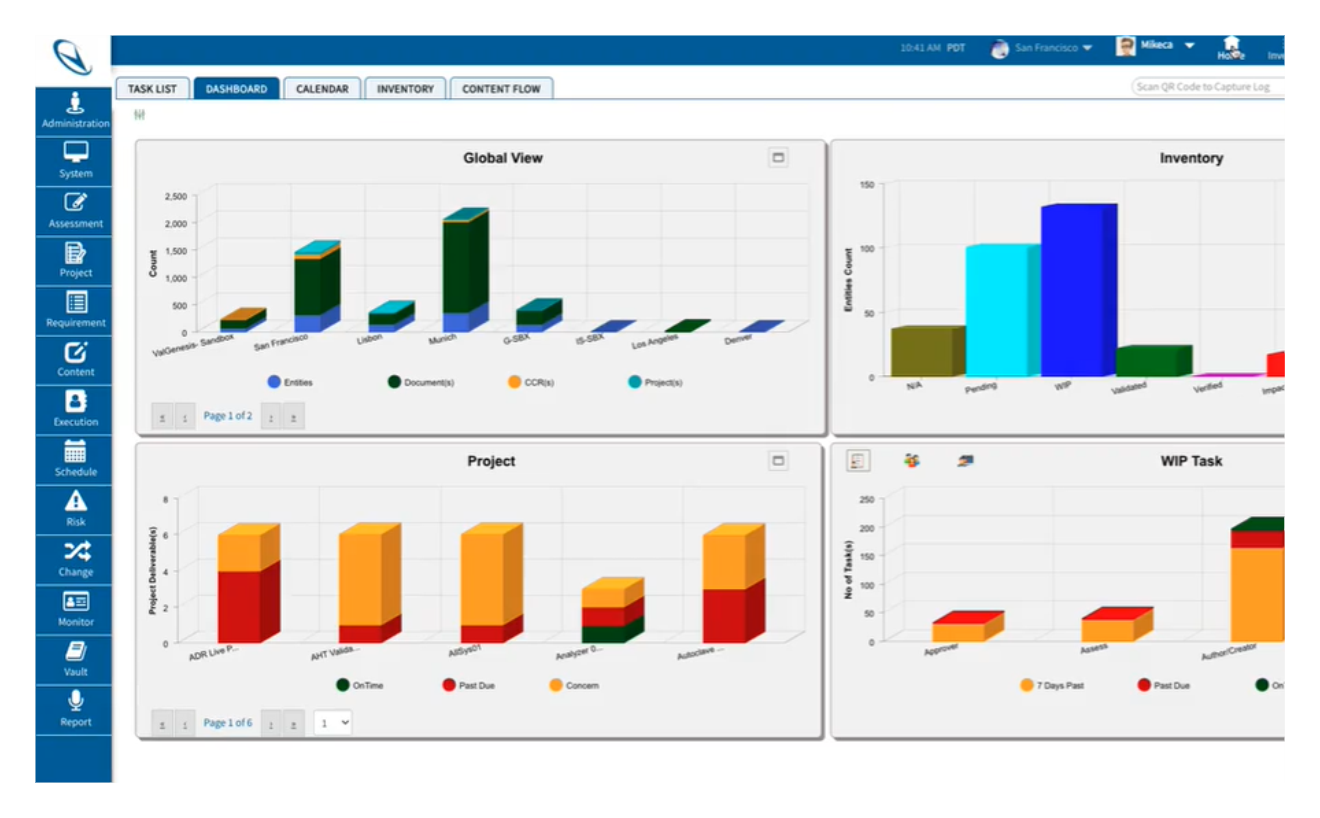This screenshot has width=1320, height=818.
Task: Maximize the Global View chart panel
Action: tap(778, 157)
